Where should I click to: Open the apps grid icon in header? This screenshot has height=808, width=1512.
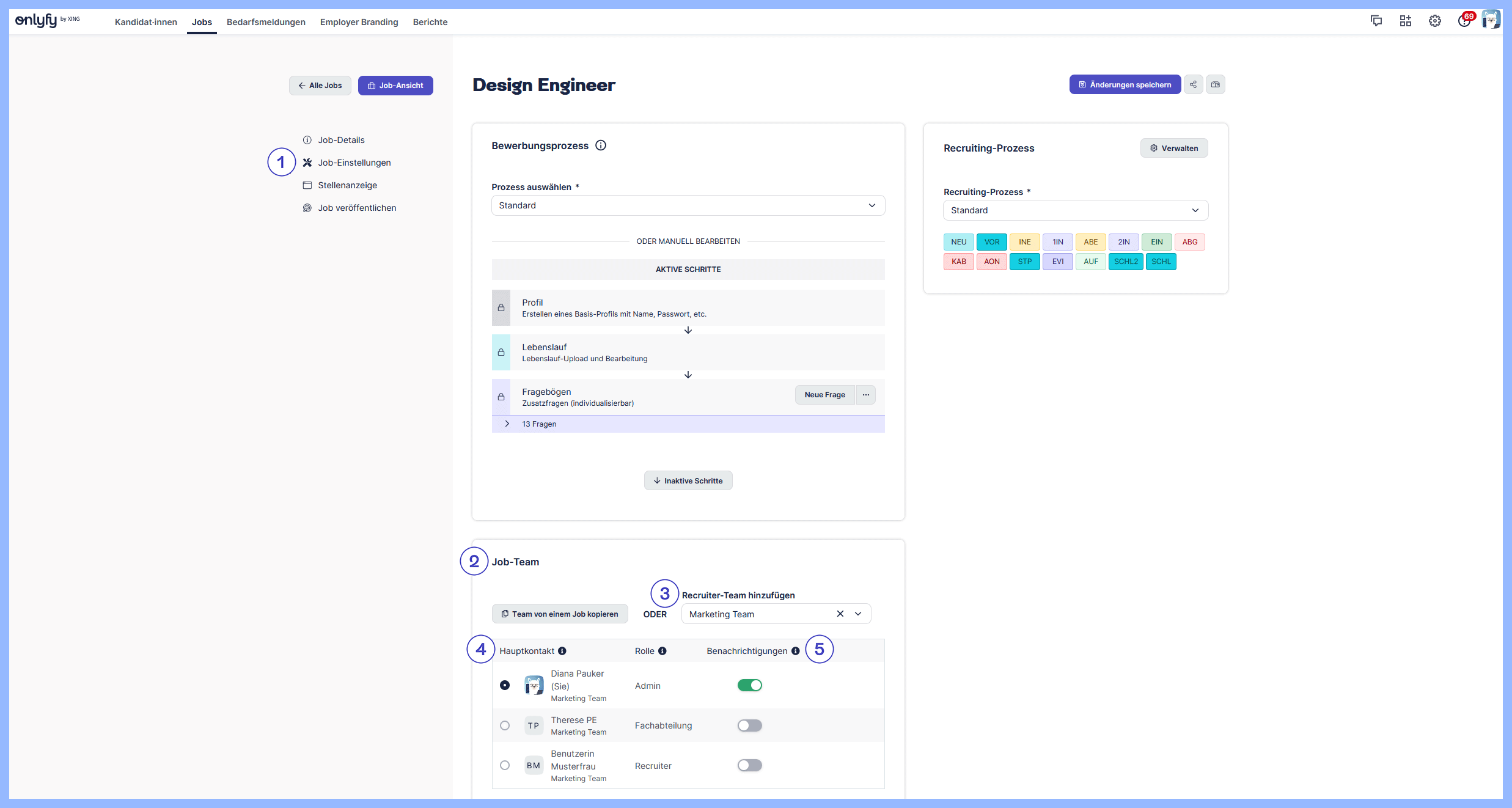[1405, 21]
